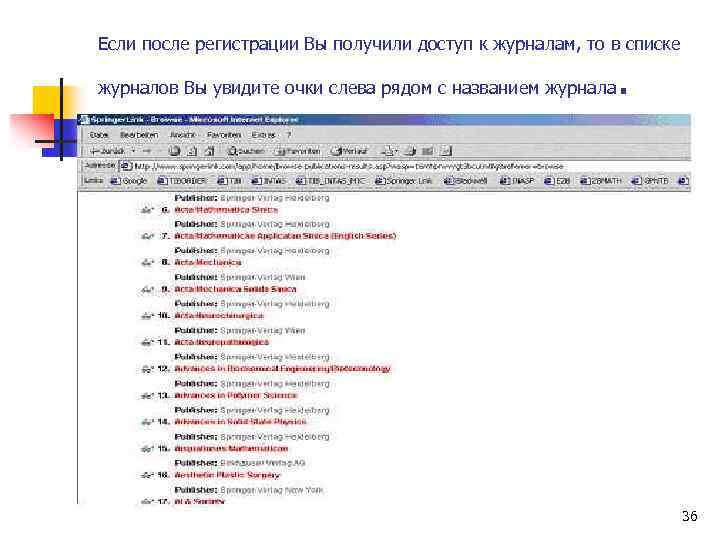Expand the Zurück history dropdown arrow
This screenshot has width=720, height=540.
click(x=133, y=151)
